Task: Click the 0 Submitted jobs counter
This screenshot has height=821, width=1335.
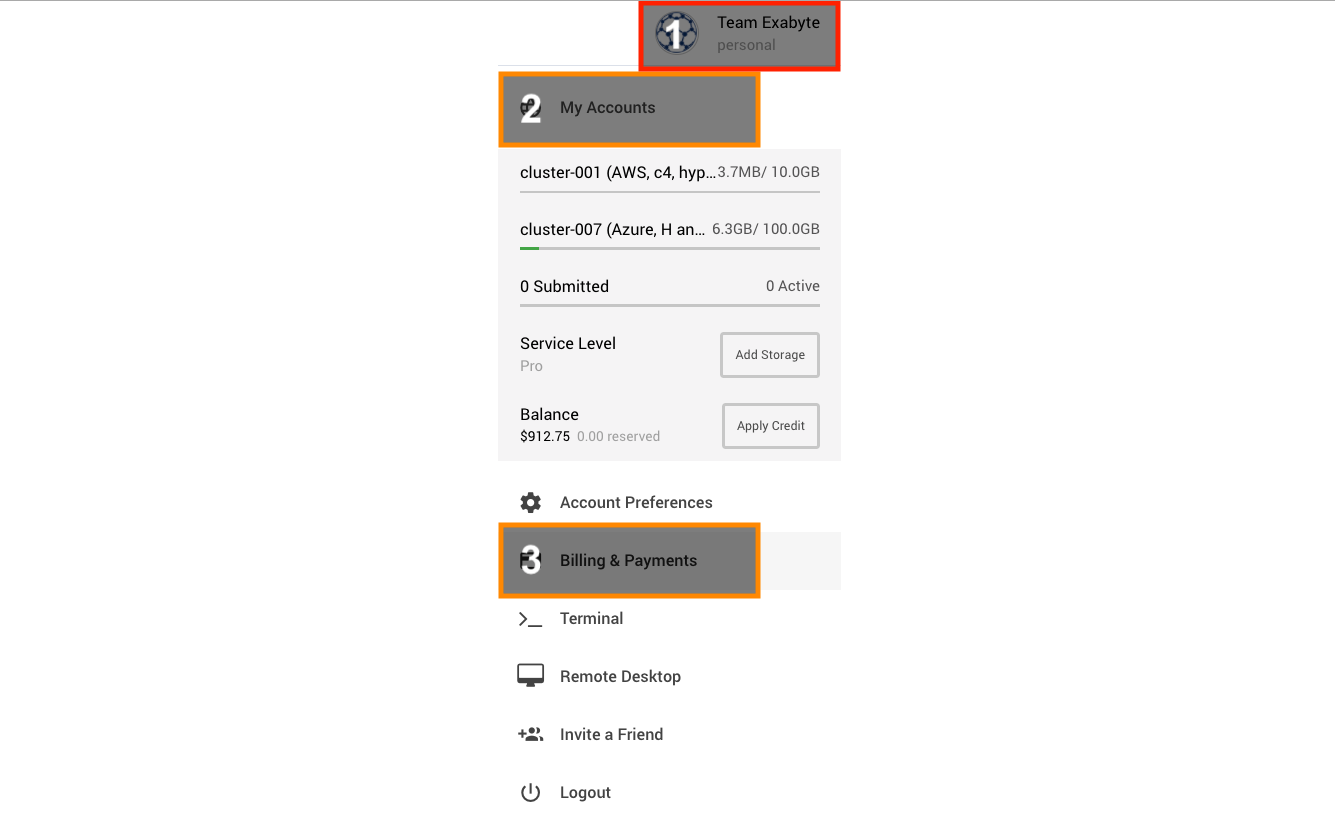Action: [564, 286]
